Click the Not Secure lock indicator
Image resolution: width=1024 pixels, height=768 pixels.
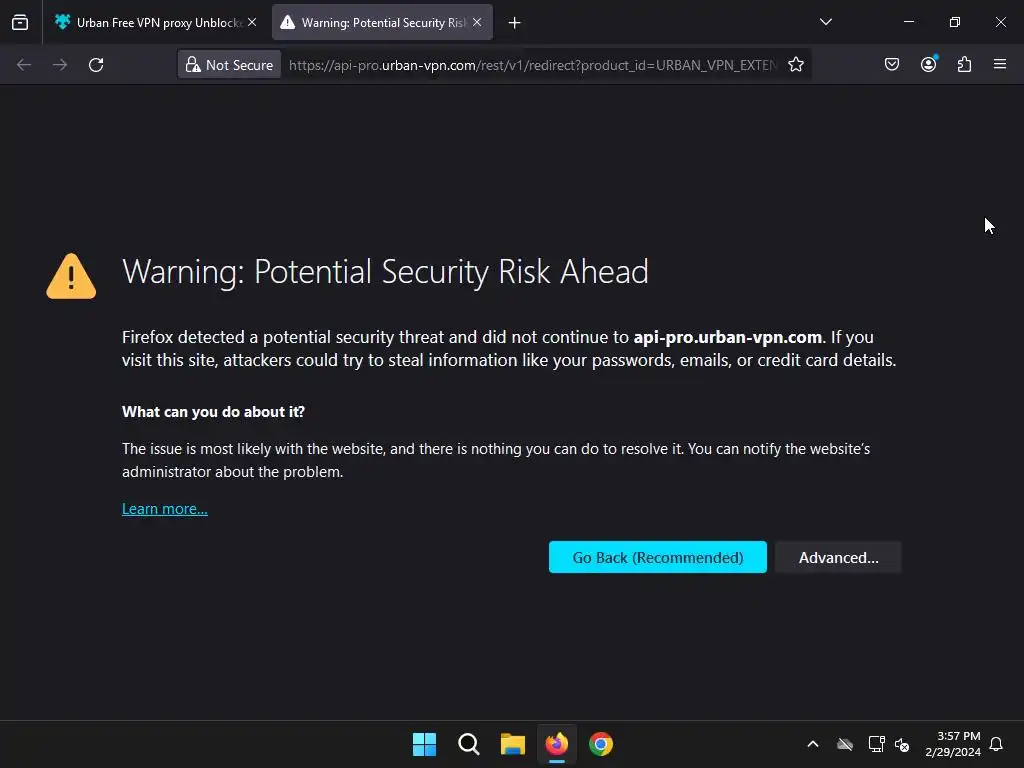point(229,65)
